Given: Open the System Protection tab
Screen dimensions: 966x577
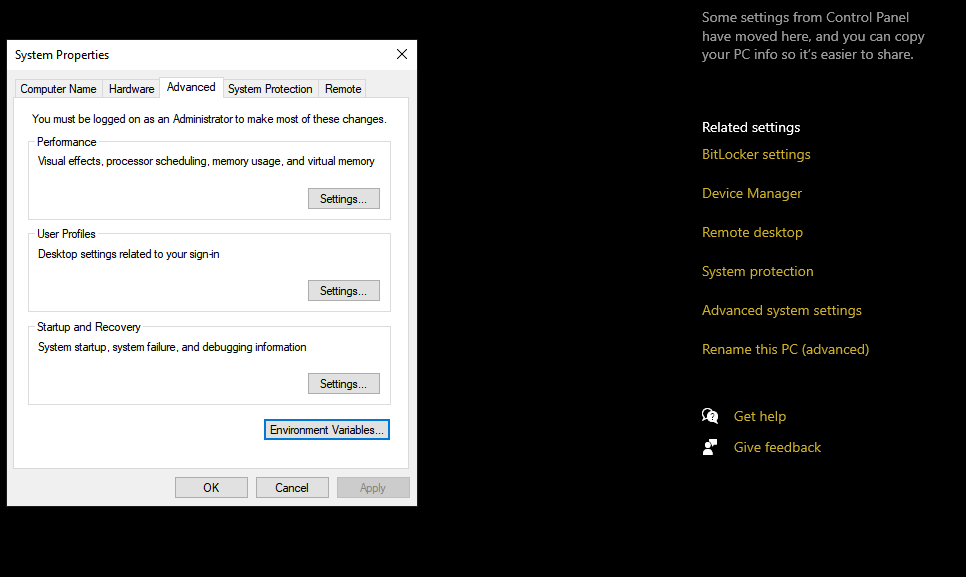Looking at the screenshot, I should 270,88.
